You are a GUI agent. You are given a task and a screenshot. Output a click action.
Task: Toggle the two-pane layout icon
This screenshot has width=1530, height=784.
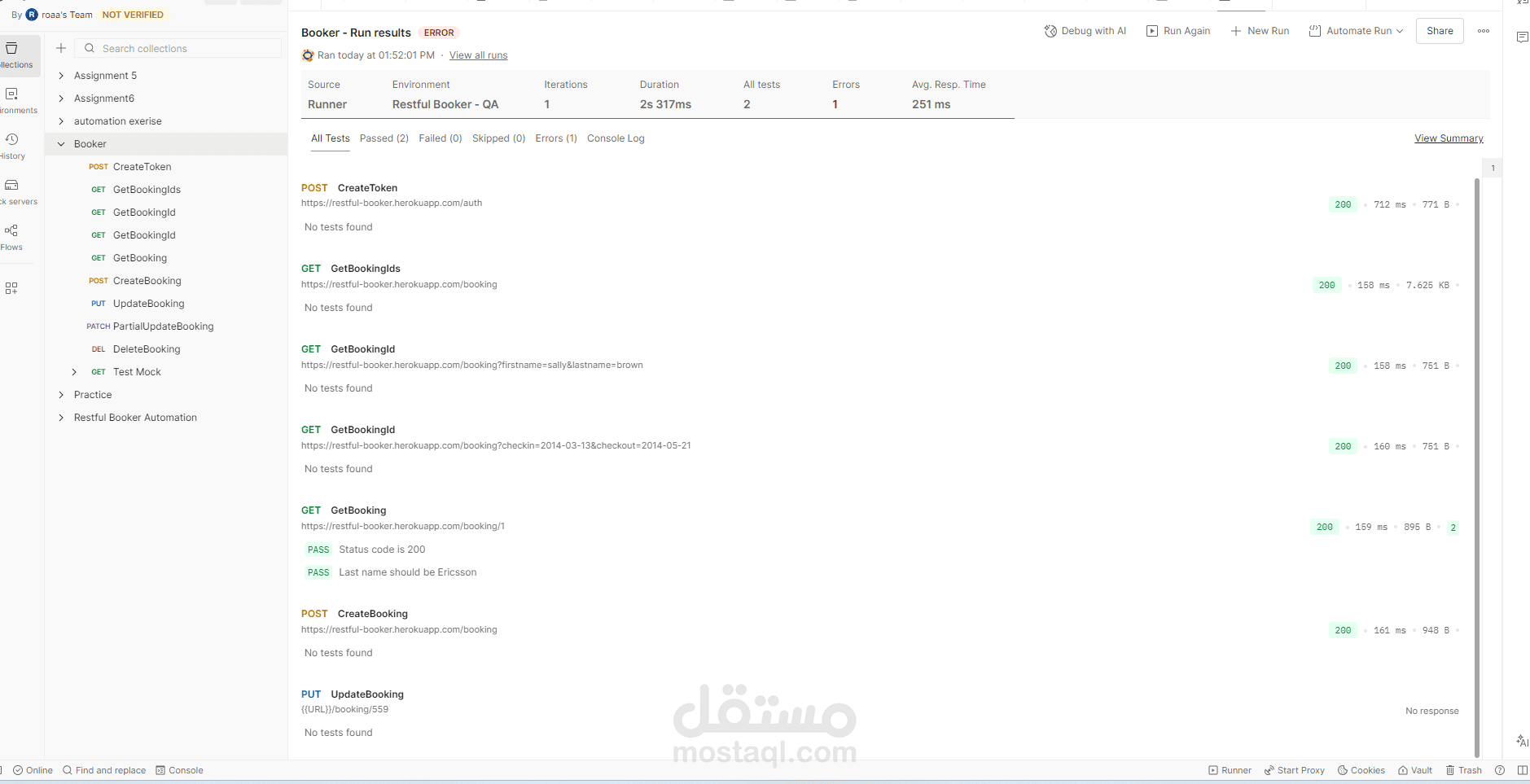pyautogui.click(x=1522, y=770)
